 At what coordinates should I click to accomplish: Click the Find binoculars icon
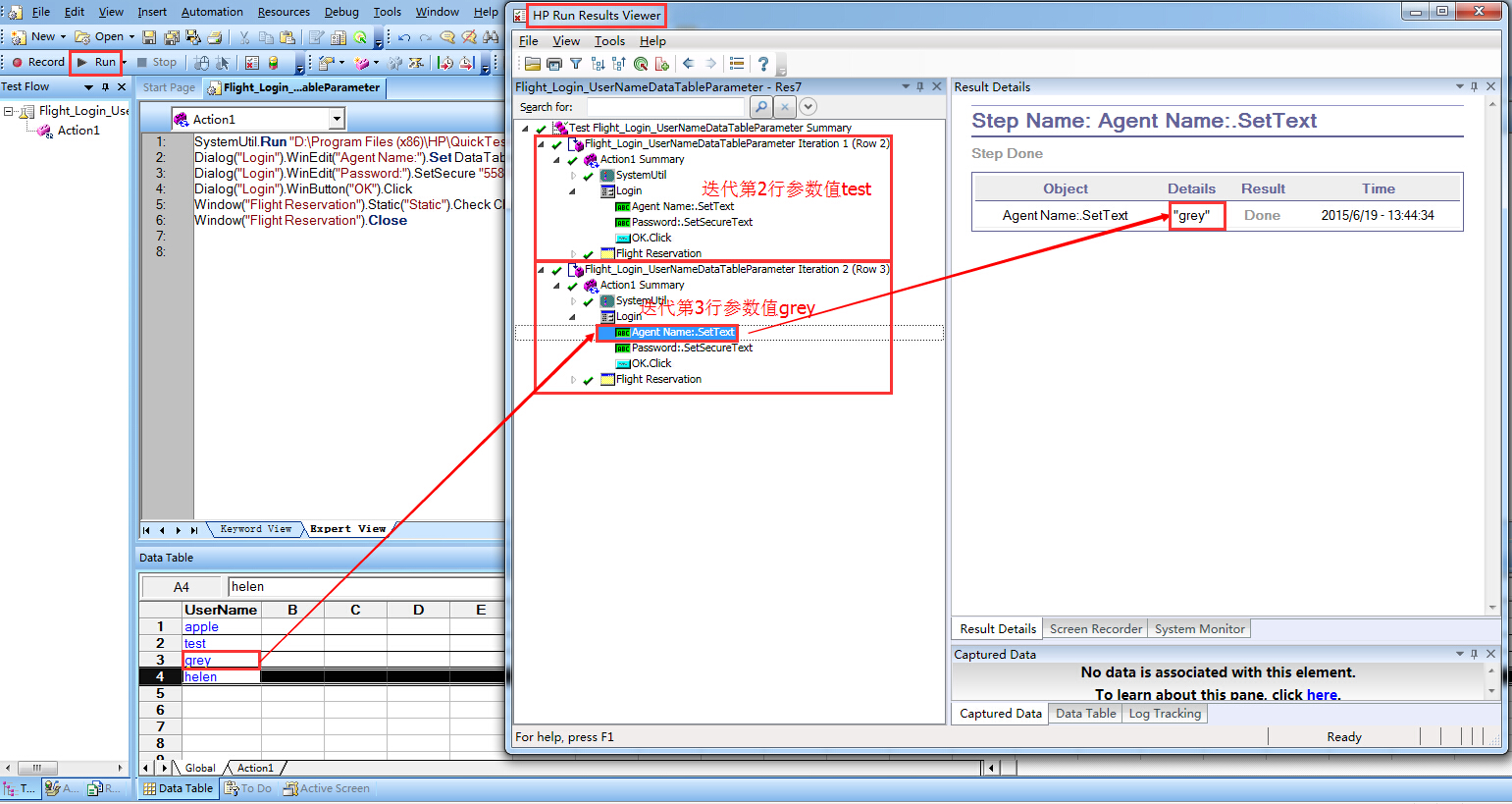coord(491,37)
